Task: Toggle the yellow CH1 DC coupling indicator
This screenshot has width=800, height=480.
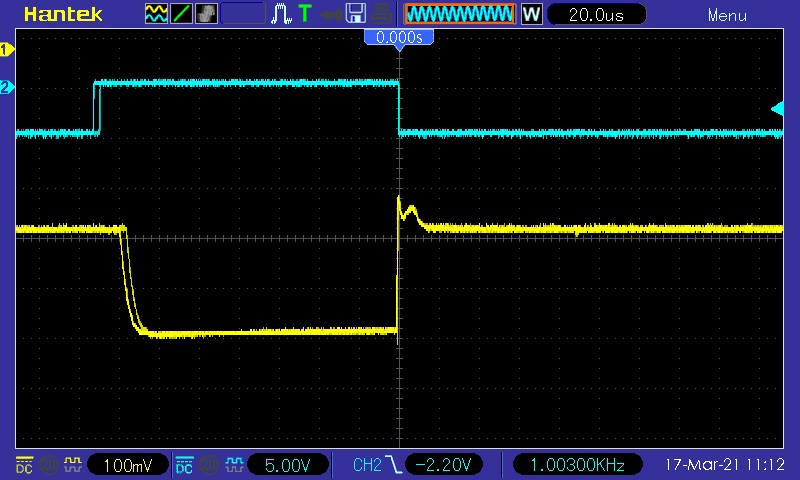Action: (x=24, y=464)
